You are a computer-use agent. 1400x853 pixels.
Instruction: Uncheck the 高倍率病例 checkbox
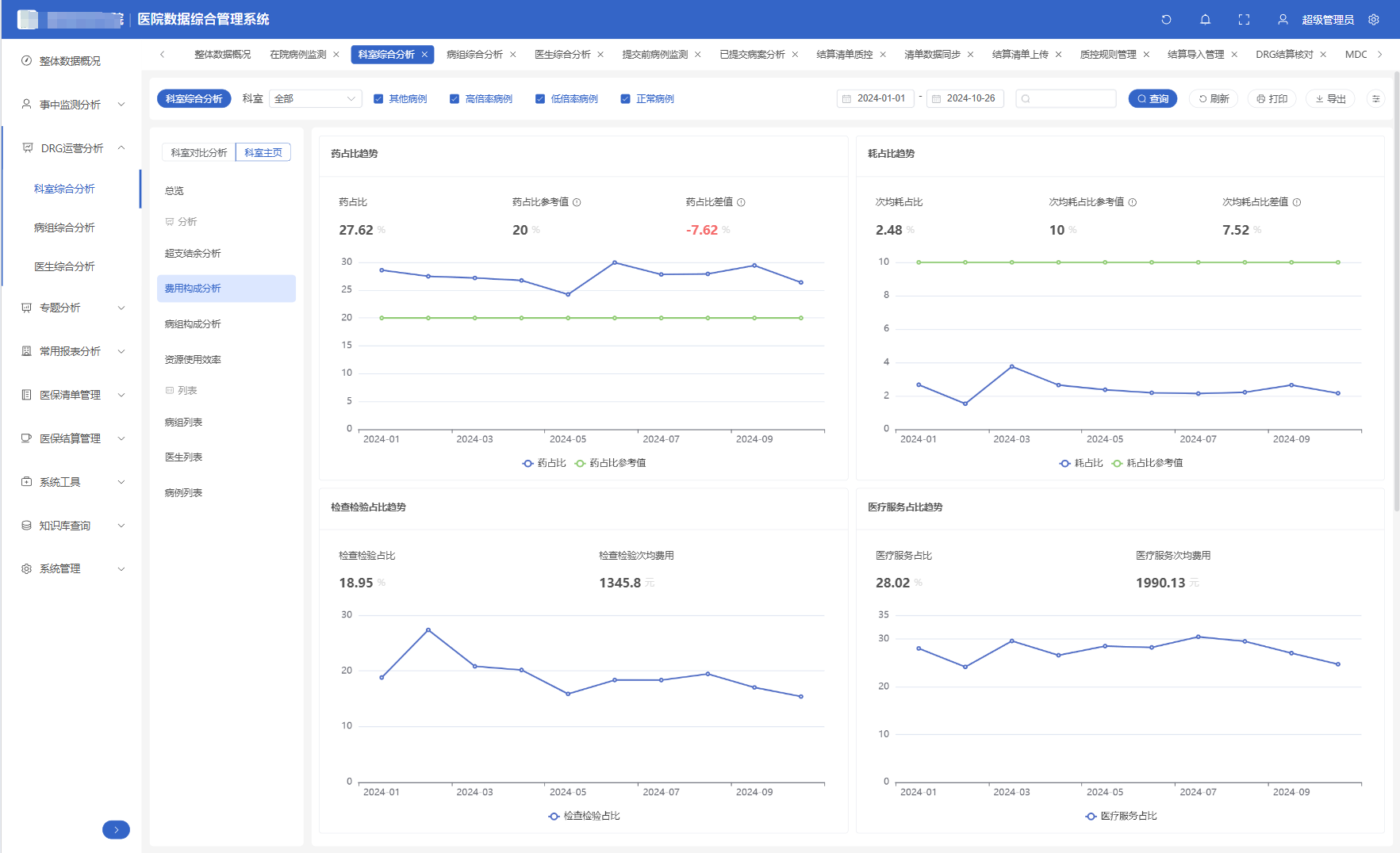tap(455, 99)
